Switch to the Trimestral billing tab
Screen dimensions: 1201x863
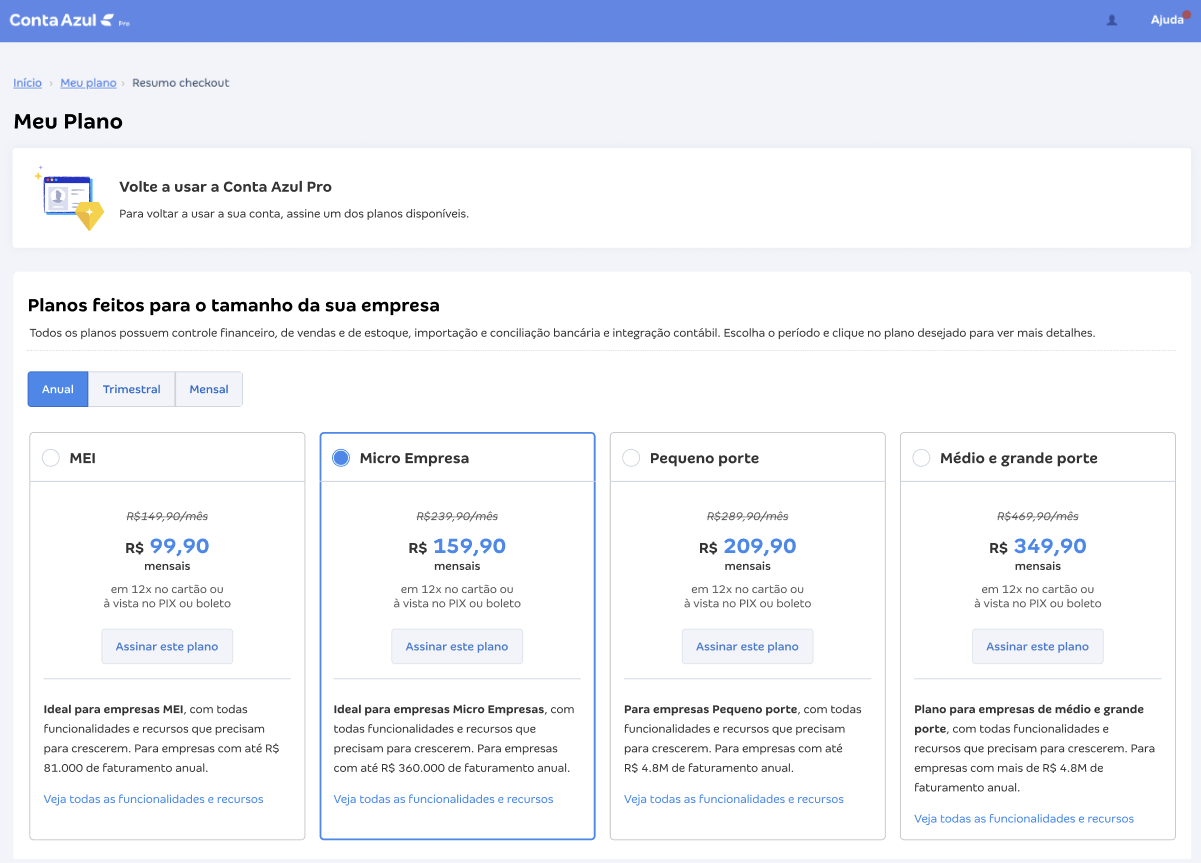point(132,389)
